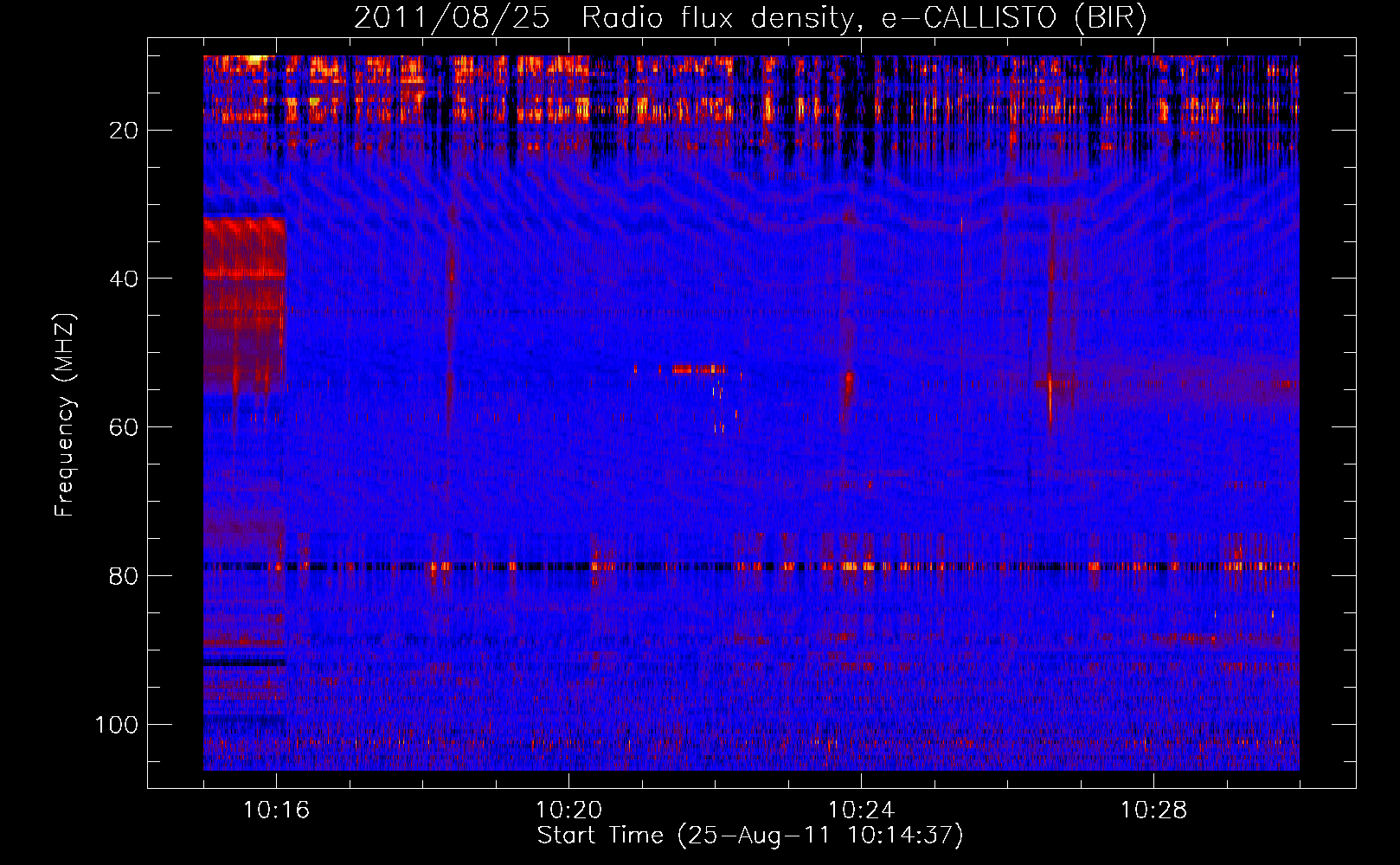The image size is (1400, 865).
Task: Select the 10:16 time tick label
Action: 276,811
